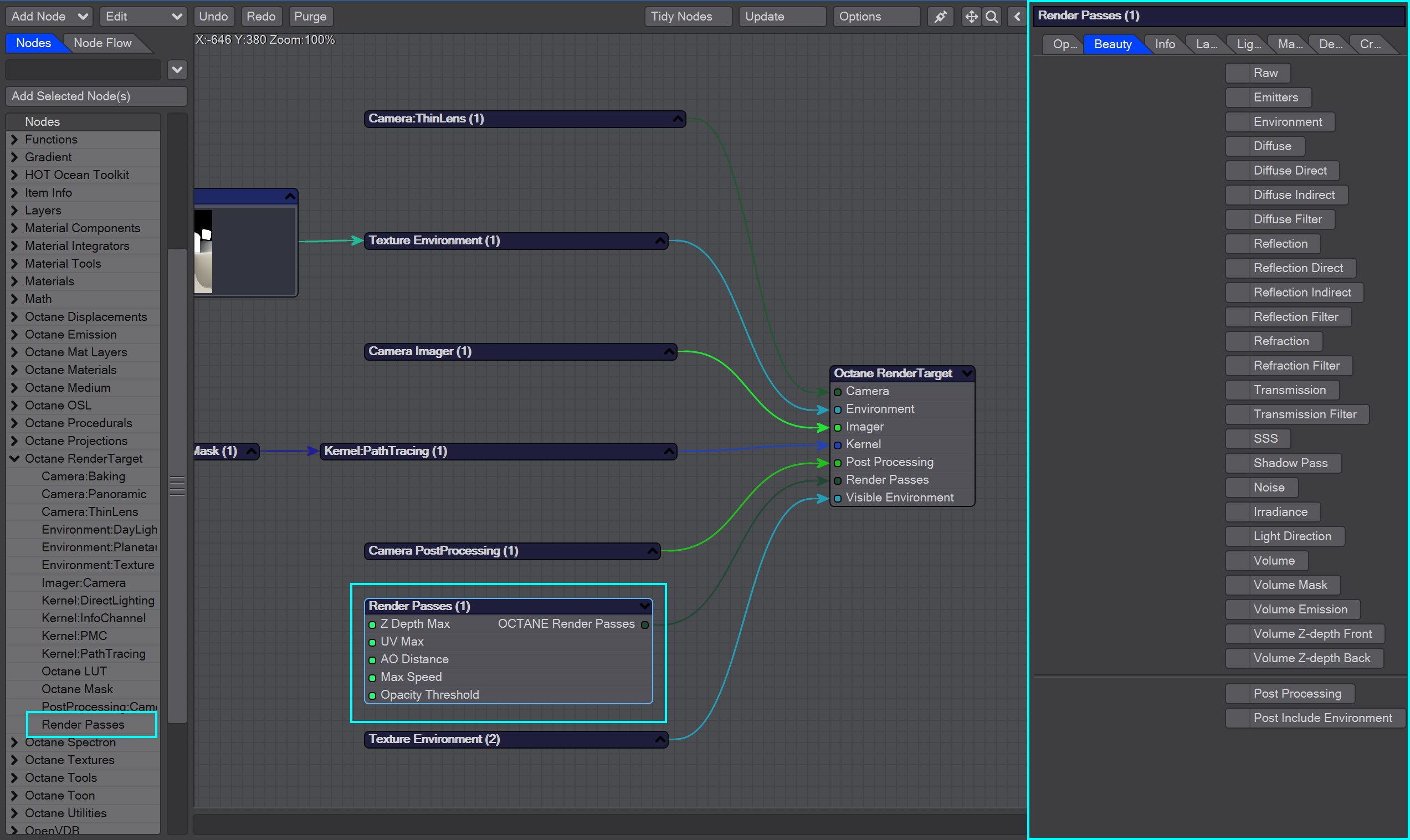Viewport: 1410px width, 840px height.
Task: Expand the Octane Textures category
Action: point(15,760)
